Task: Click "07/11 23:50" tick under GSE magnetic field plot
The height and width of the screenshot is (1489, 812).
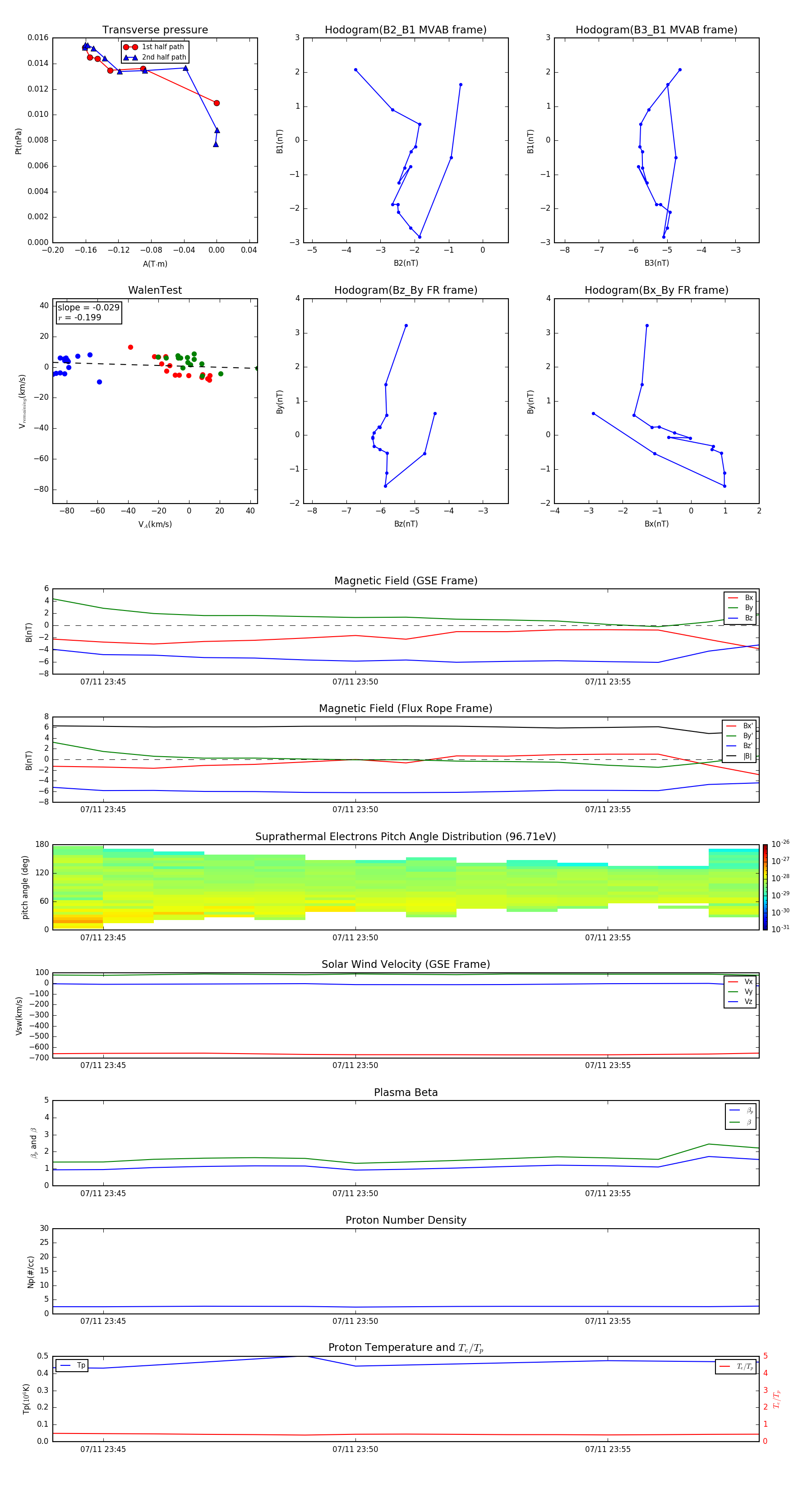Action: click(355, 682)
